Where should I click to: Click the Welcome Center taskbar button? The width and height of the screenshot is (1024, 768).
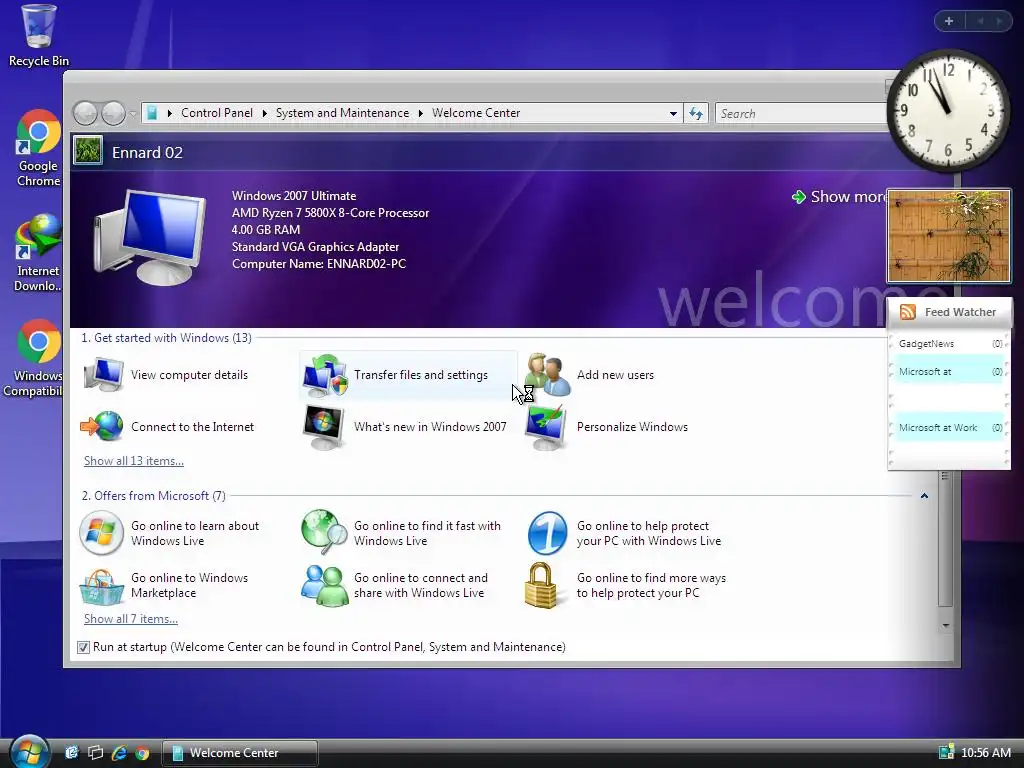coord(240,753)
